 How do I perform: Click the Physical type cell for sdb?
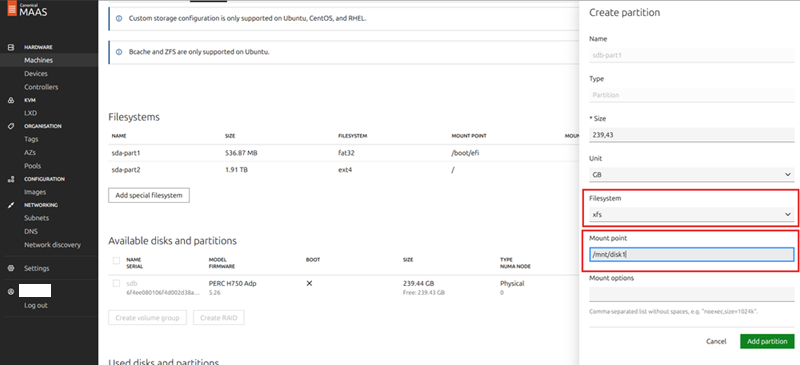pyautogui.click(x=512, y=283)
